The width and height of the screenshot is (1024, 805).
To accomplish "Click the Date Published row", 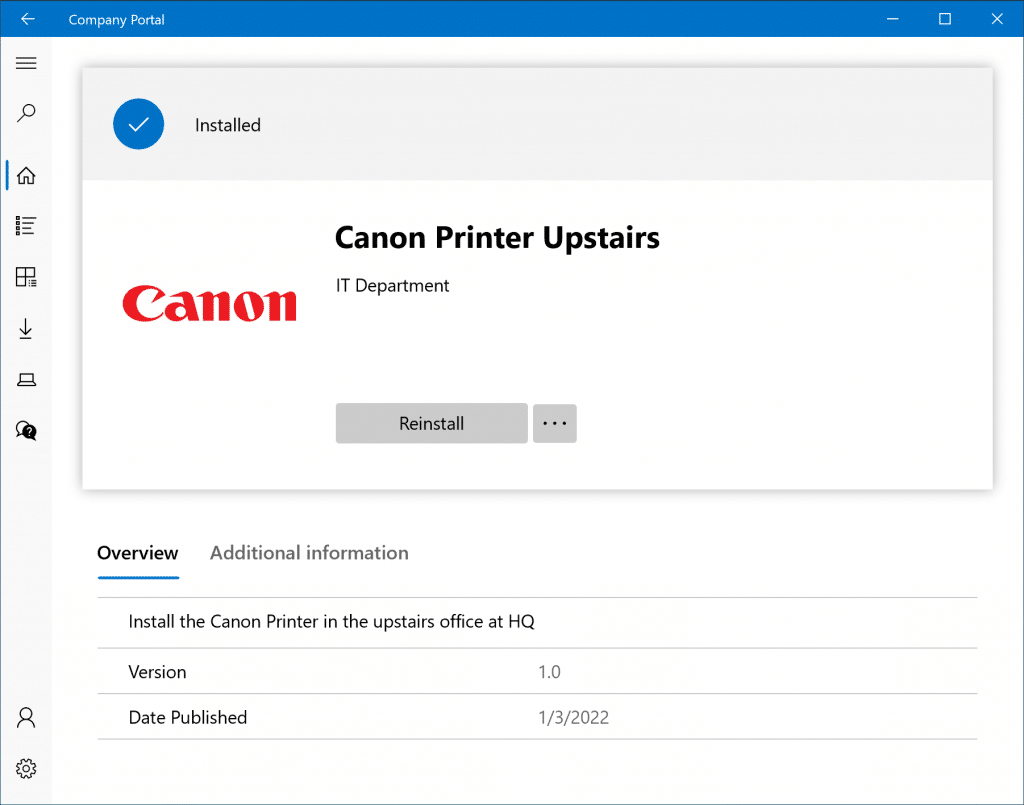I will [x=537, y=717].
